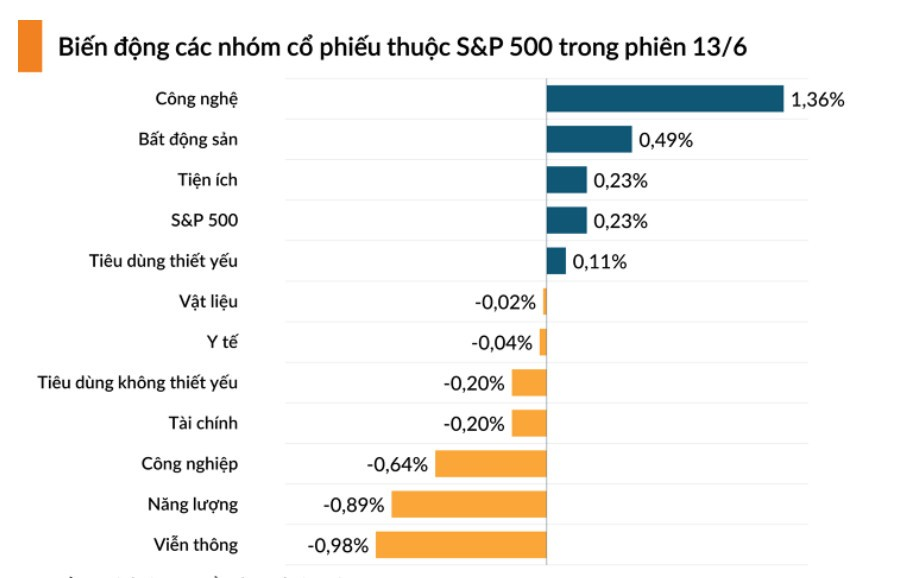Click the 0,11% value label
The height and width of the screenshot is (578, 905).
[x=600, y=262]
